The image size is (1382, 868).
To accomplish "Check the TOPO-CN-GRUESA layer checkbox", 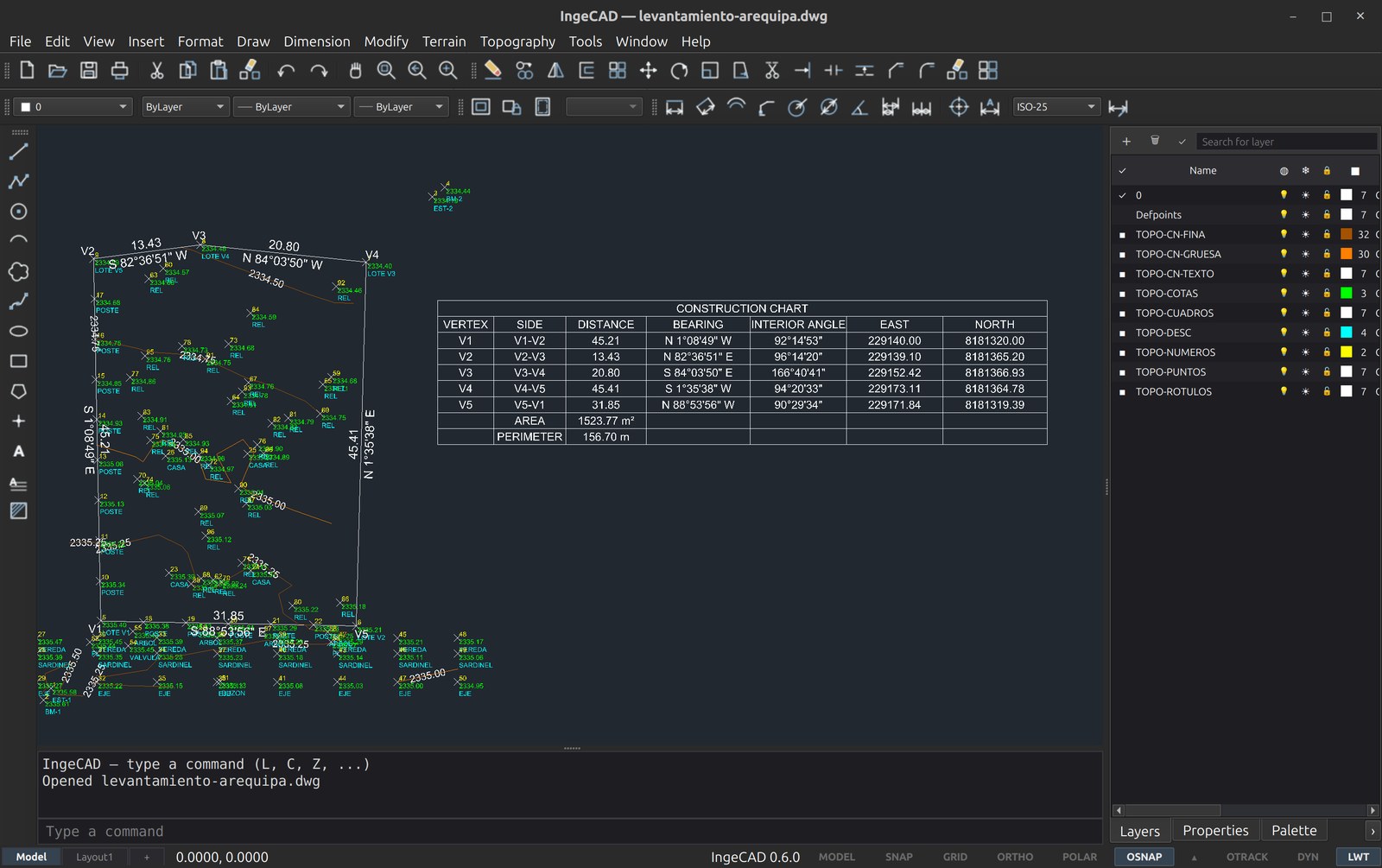I will point(1122,255).
